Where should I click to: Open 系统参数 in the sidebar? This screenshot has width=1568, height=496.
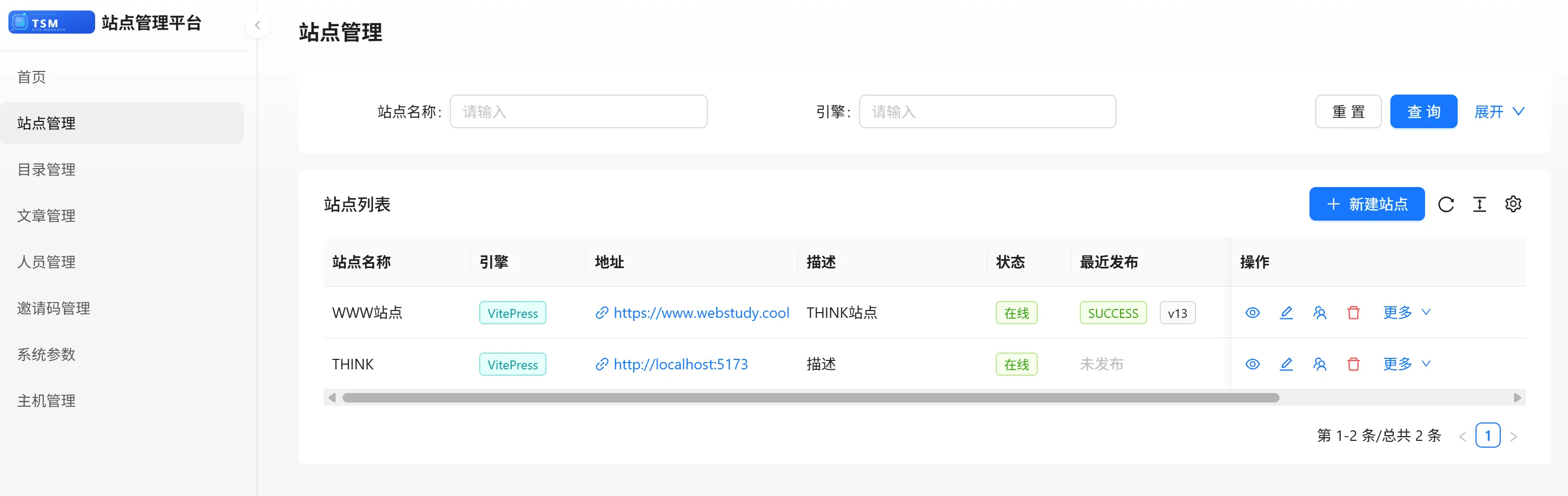122,354
